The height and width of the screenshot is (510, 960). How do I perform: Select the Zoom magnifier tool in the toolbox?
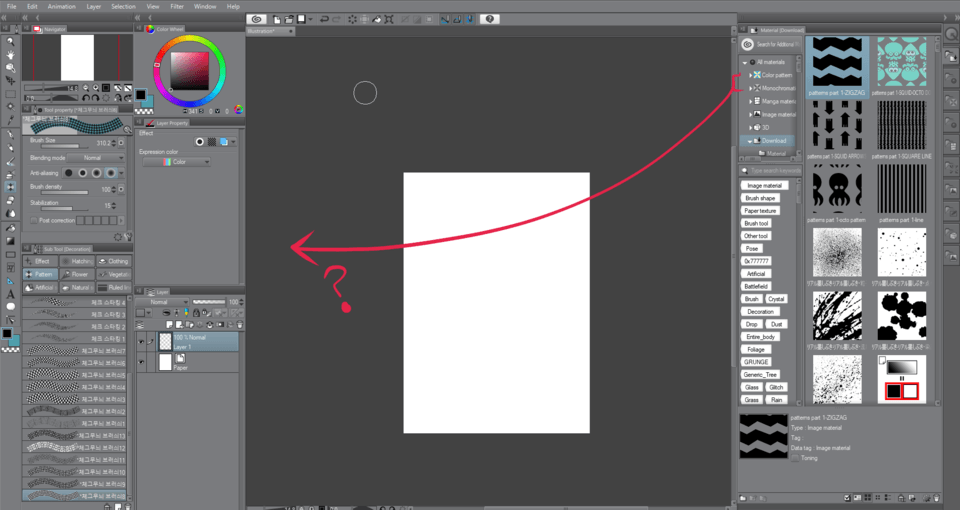[10, 42]
